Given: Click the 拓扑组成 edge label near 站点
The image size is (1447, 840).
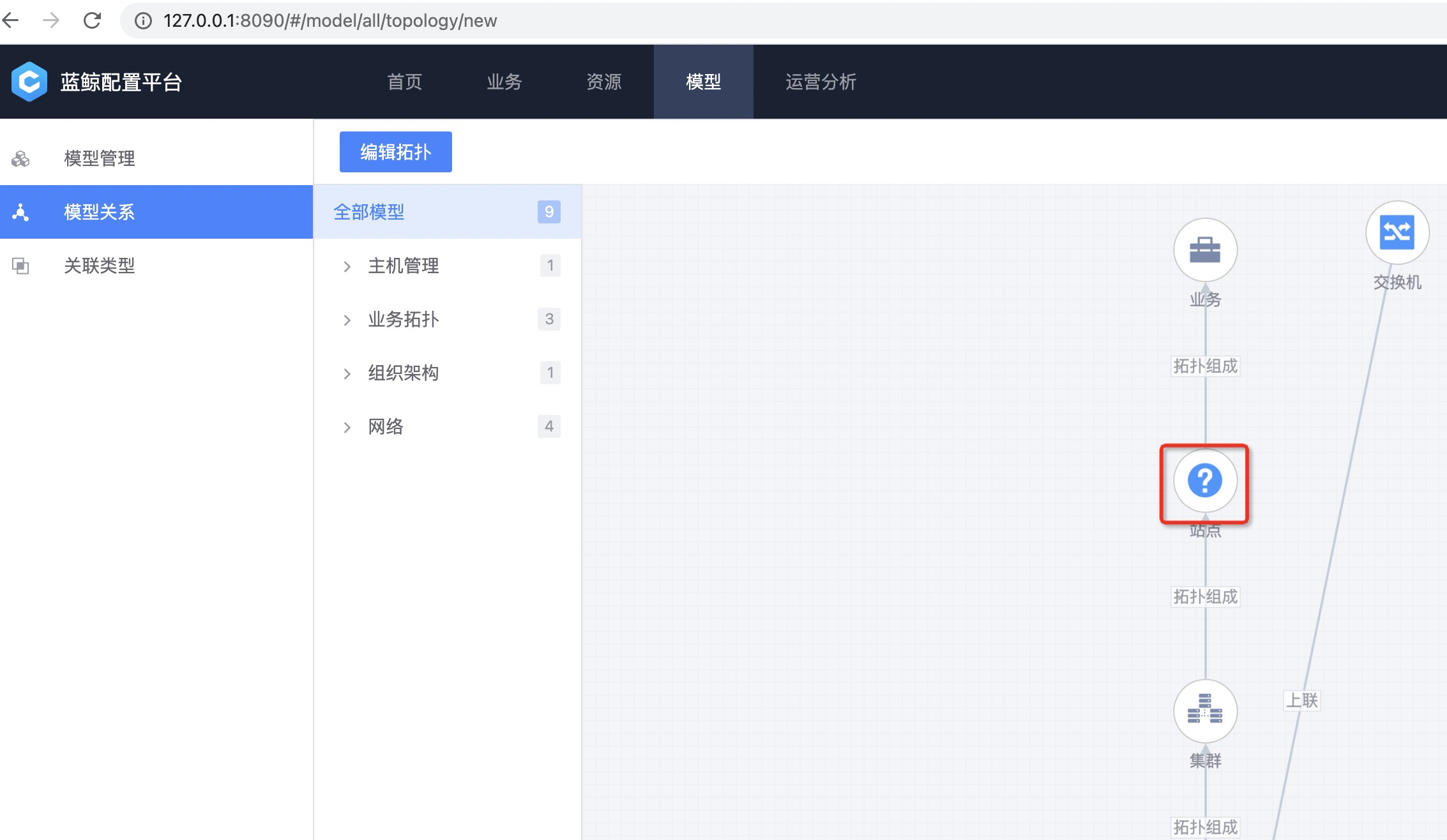Looking at the screenshot, I should (1205, 366).
